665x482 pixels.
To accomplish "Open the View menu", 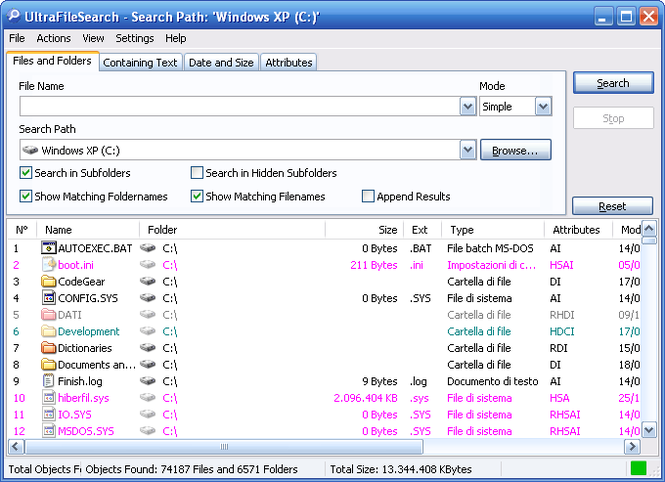I will 93,38.
